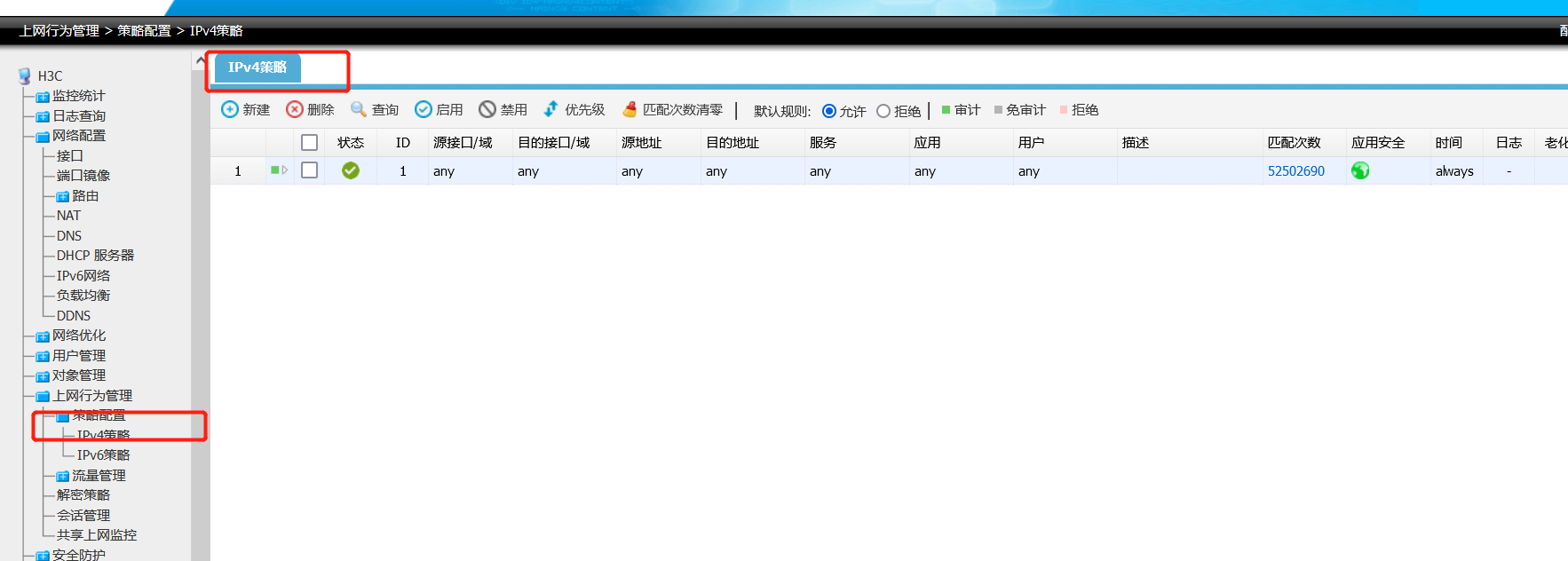The width and height of the screenshot is (1568, 561).
Task: Open the NAT tree item
Action: click(68, 216)
